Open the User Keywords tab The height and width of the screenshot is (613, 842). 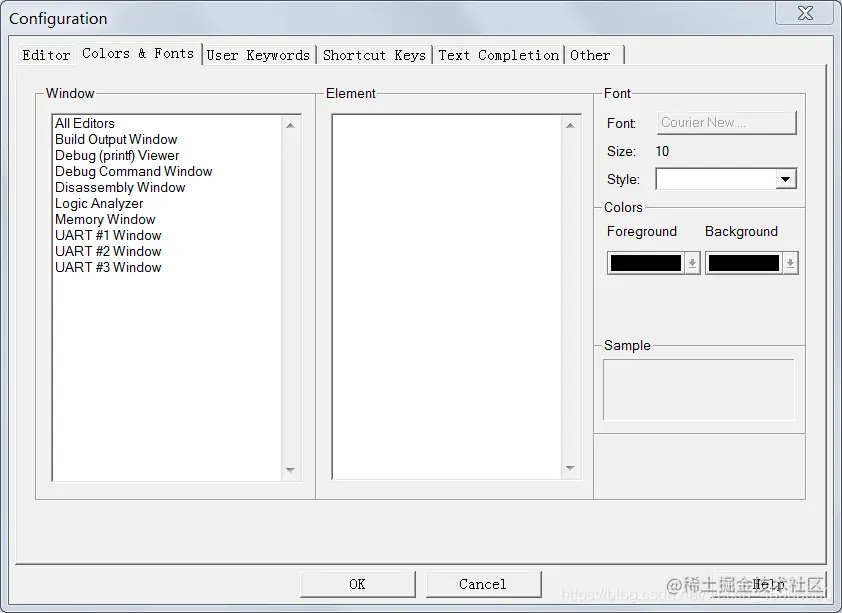pyautogui.click(x=258, y=55)
